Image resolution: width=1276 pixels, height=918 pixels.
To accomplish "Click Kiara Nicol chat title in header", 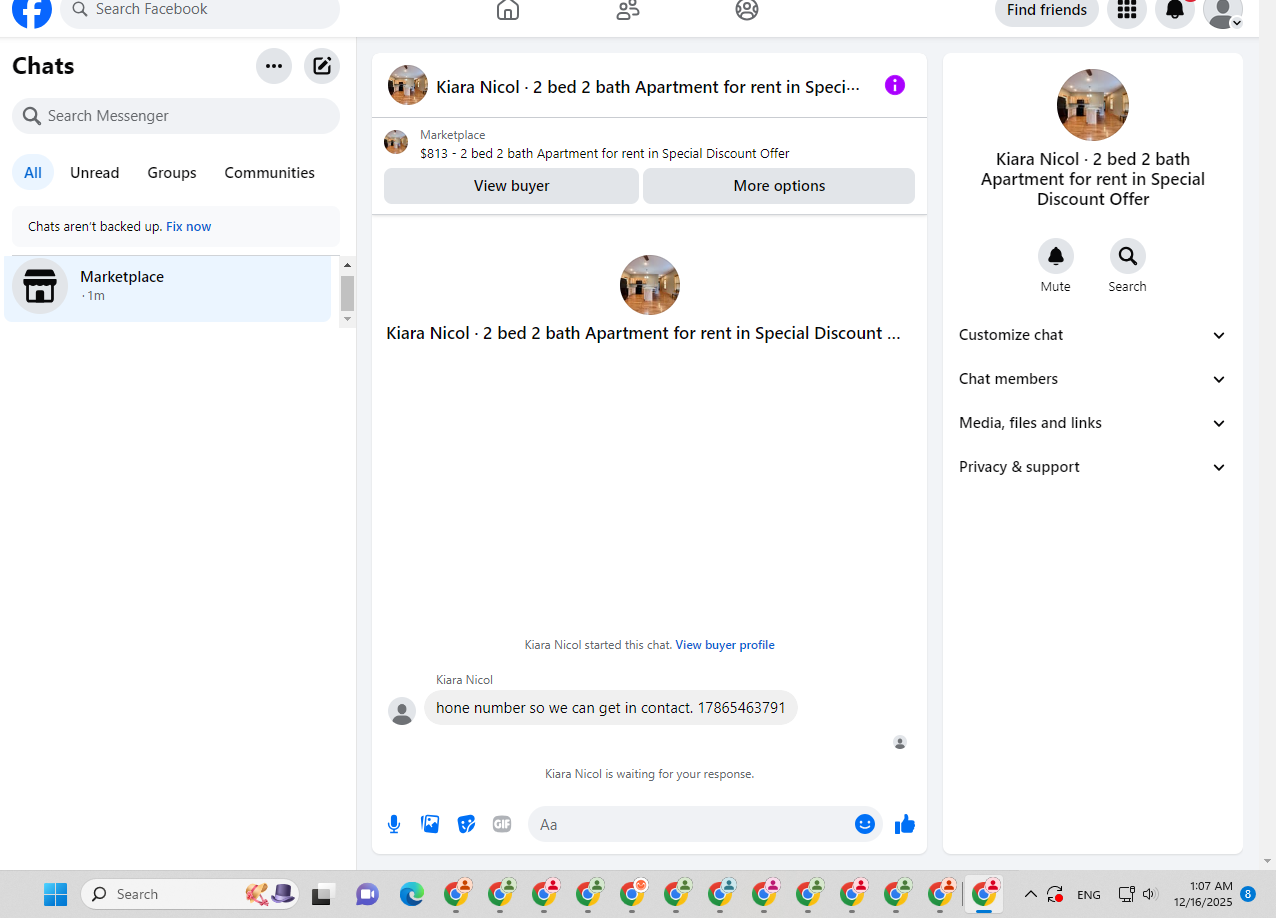I will click(x=648, y=87).
